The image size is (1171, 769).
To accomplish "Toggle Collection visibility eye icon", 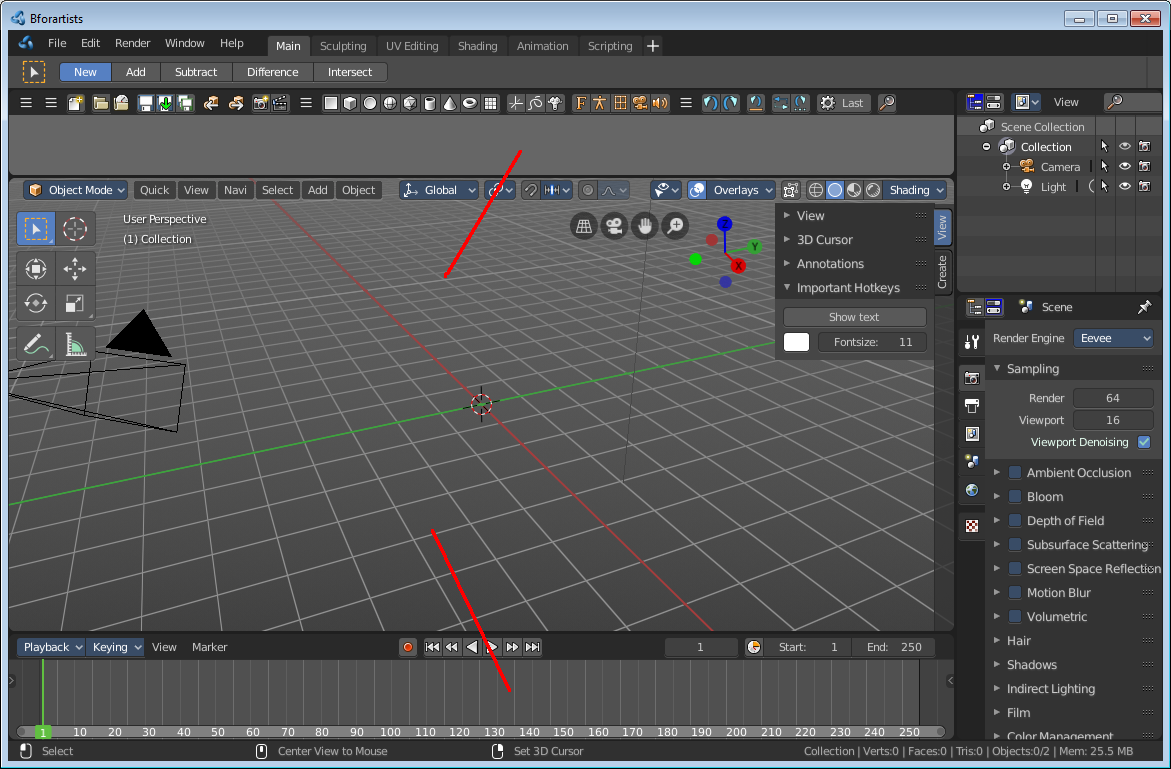I will (1125, 146).
